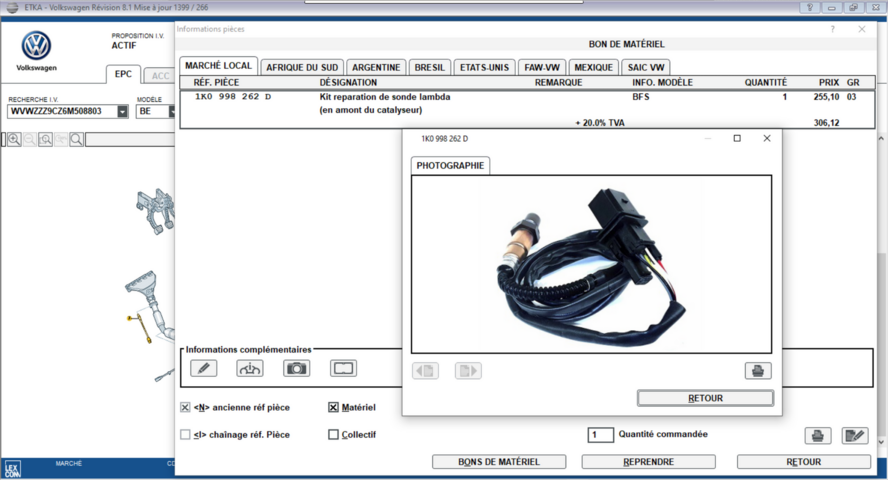Toggle <I> chaînage réf. Pièce checkbox
The height and width of the screenshot is (480, 888).
[185, 434]
